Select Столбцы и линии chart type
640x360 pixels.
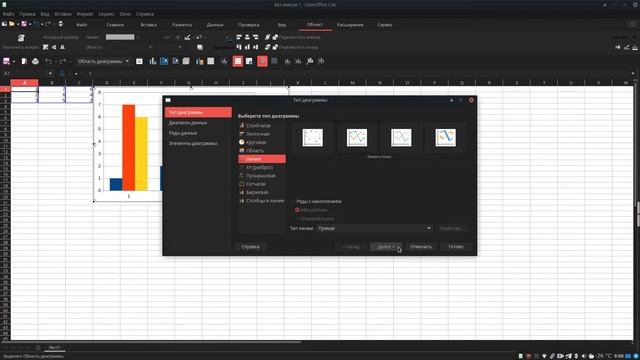pos(262,201)
